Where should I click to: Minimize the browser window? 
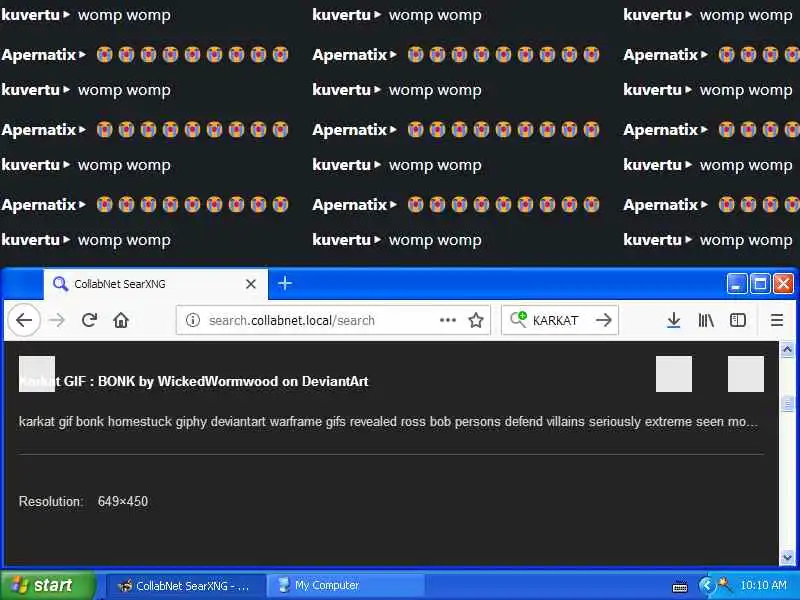(x=736, y=283)
